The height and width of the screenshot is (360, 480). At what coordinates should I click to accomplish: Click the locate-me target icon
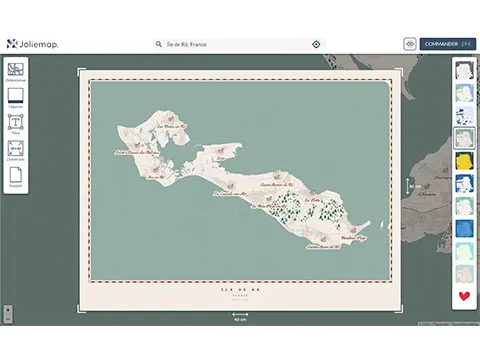[x=316, y=44]
